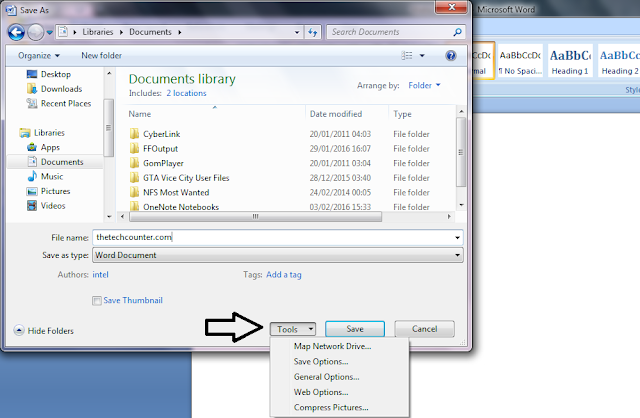
Task: Open the Tools dropdown button
Action: 293,329
